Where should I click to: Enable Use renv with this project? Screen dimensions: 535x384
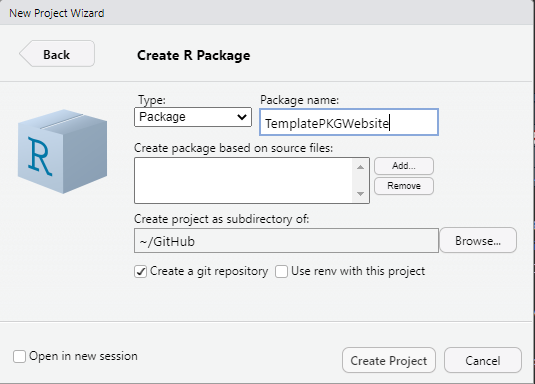pyautogui.click(x=281, y=272)
